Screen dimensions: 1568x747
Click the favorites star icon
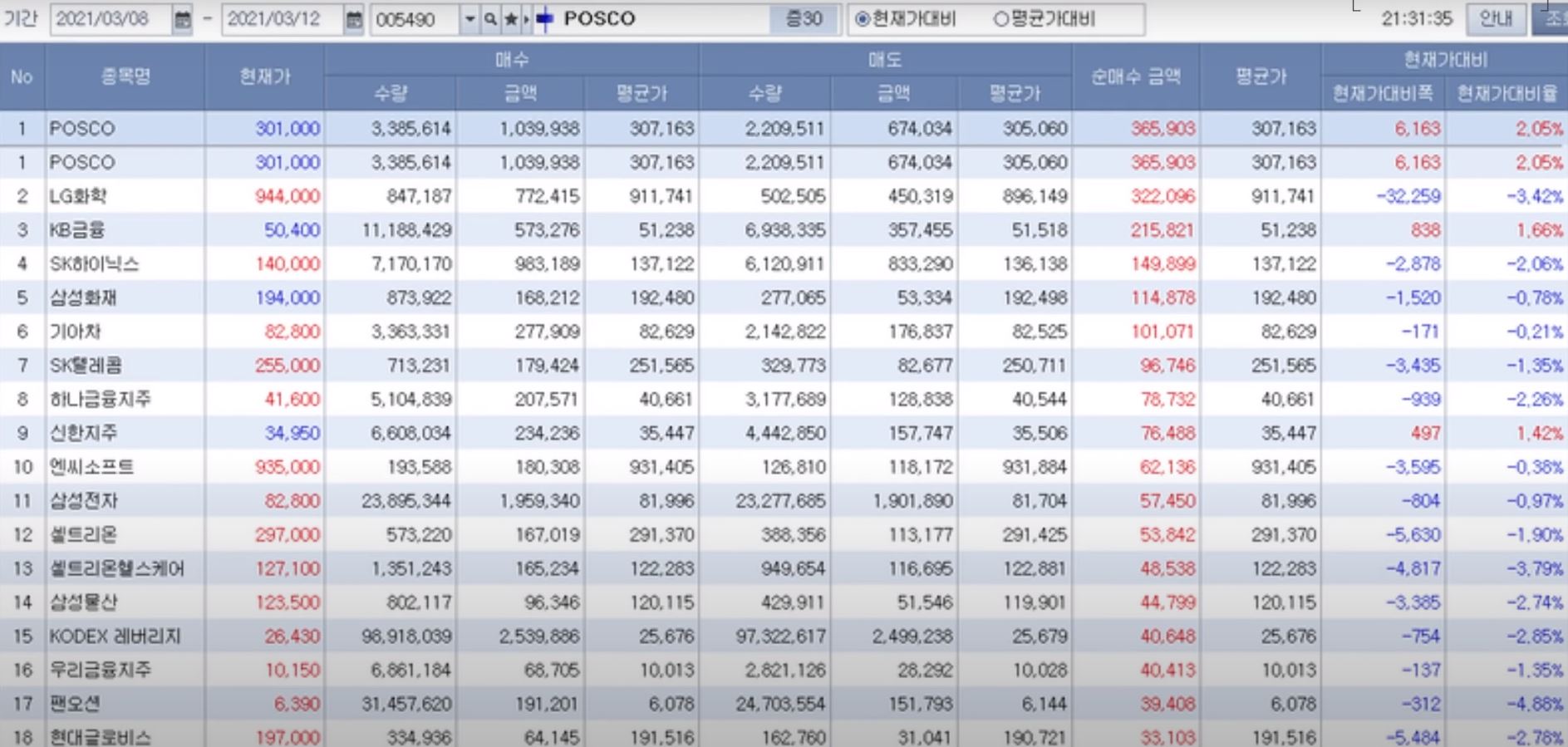point(511,19)
